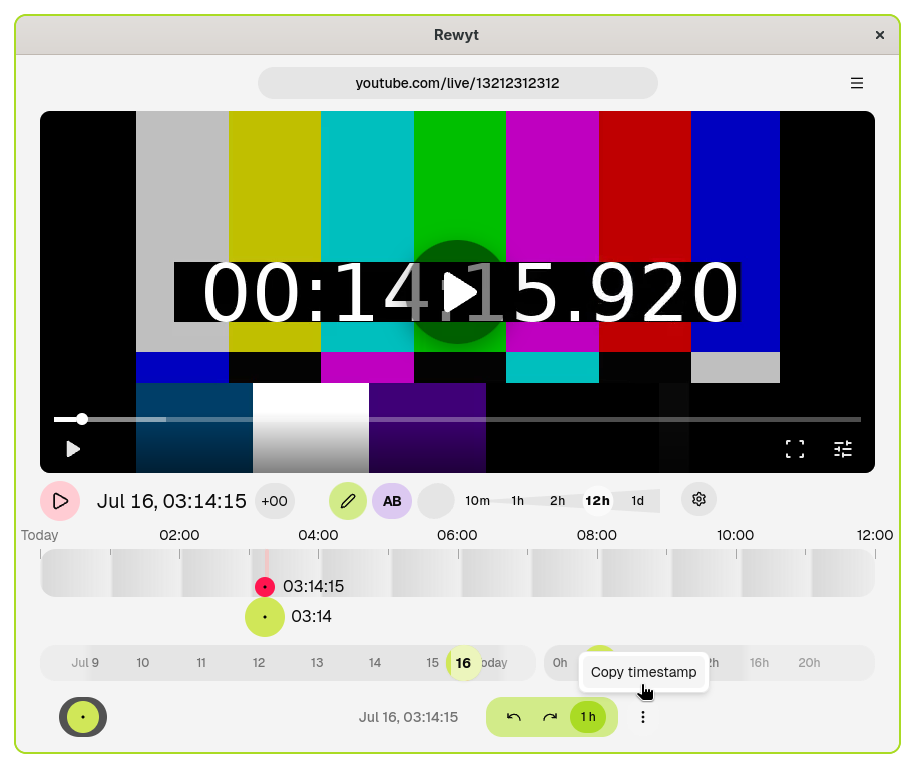The height and width of the screenshot is (768, 913).
Task: Open video tuning sliders icon
Action: tap(843, 449)
